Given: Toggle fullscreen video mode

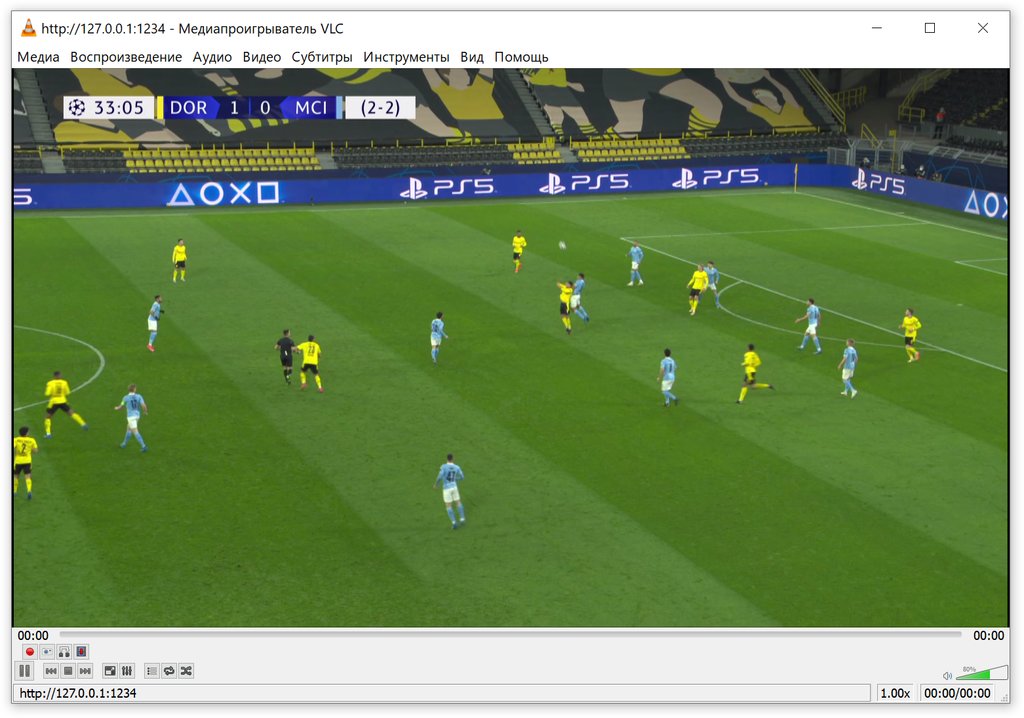Looking at the screenshot, I should coord(111,671).
